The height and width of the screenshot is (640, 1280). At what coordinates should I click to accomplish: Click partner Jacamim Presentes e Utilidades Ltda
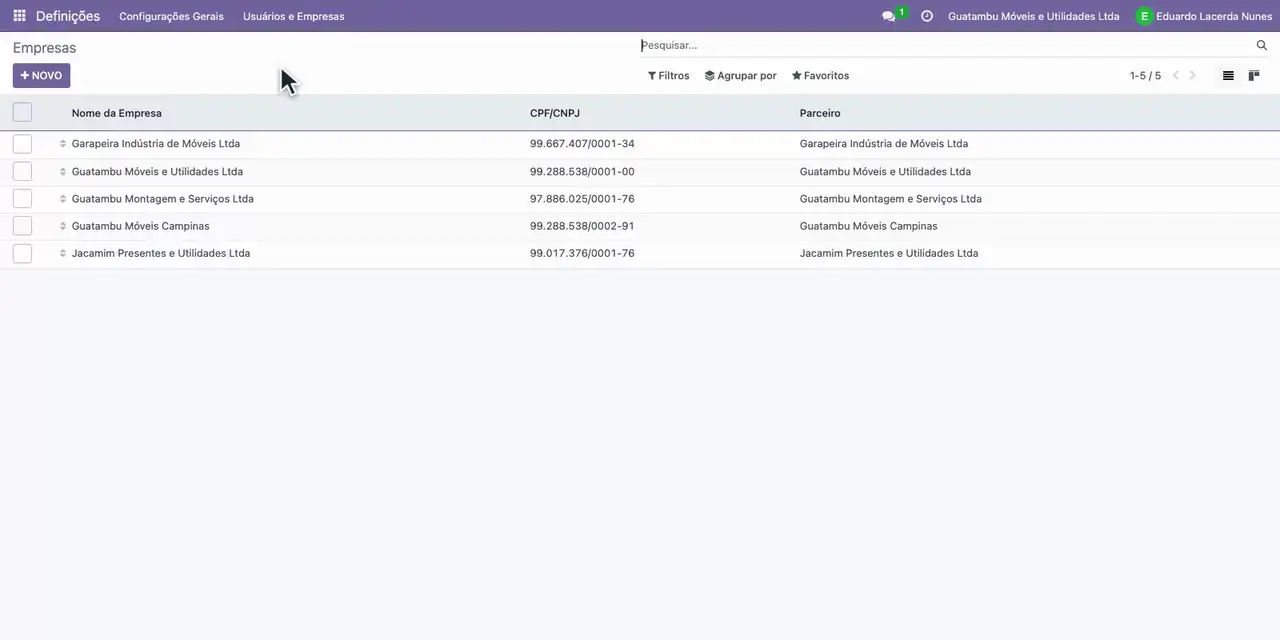889,253
